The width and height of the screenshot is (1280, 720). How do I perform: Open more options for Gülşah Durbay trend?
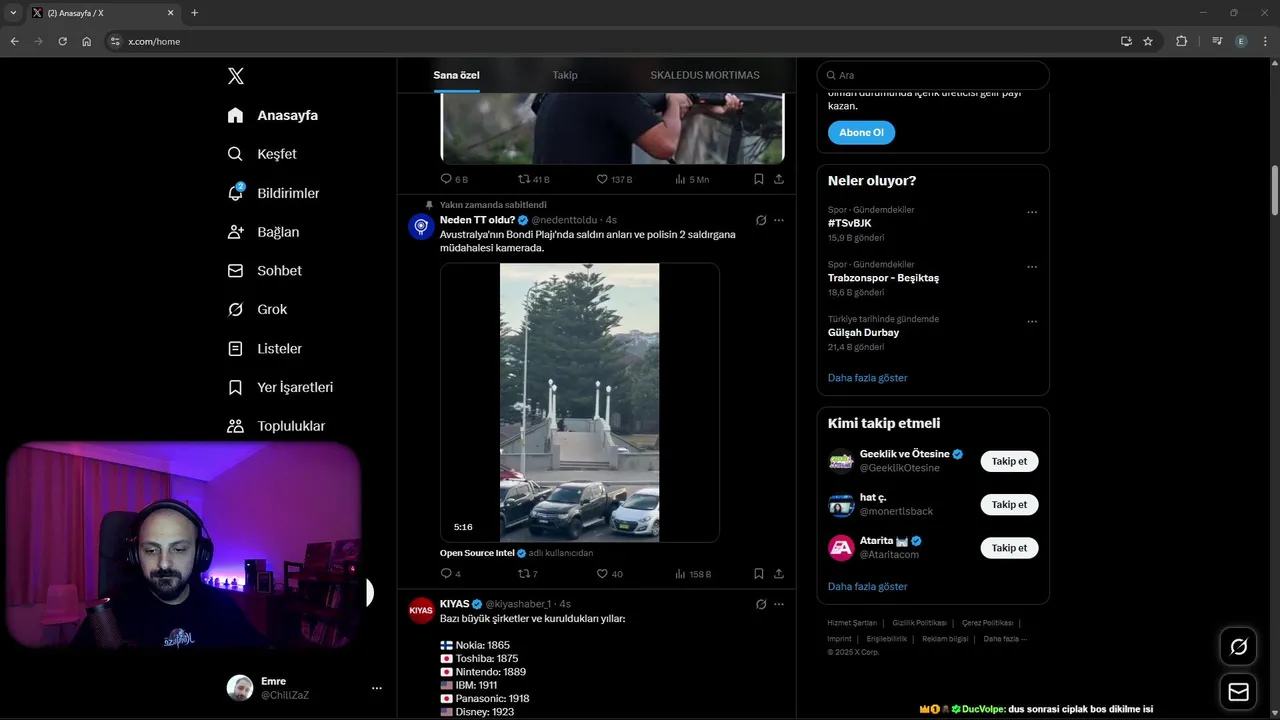[1032, 322]
